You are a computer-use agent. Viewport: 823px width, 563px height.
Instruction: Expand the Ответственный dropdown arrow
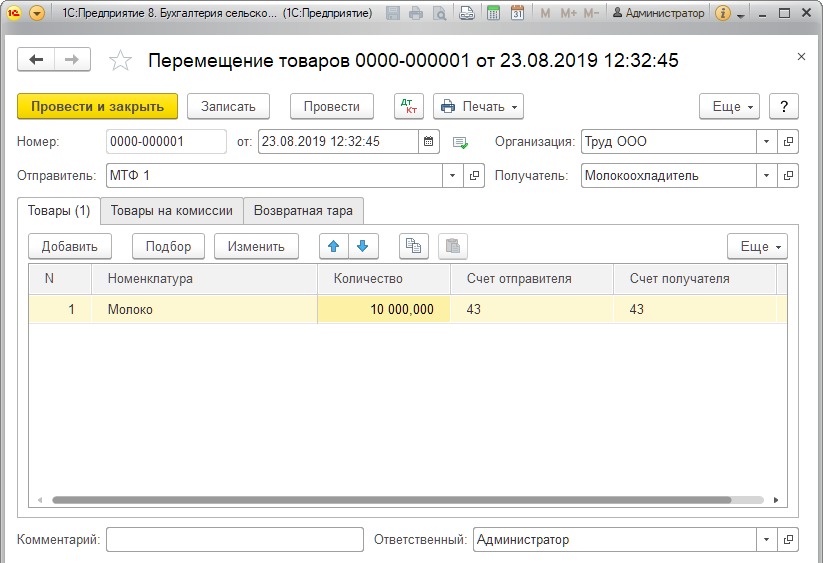coord(766,540)
